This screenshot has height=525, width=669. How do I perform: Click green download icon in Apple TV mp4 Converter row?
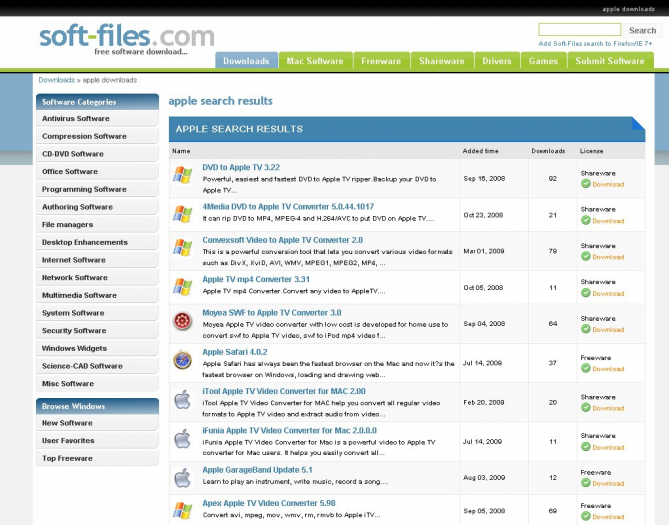pyautogui.click(x=586, y=293)
